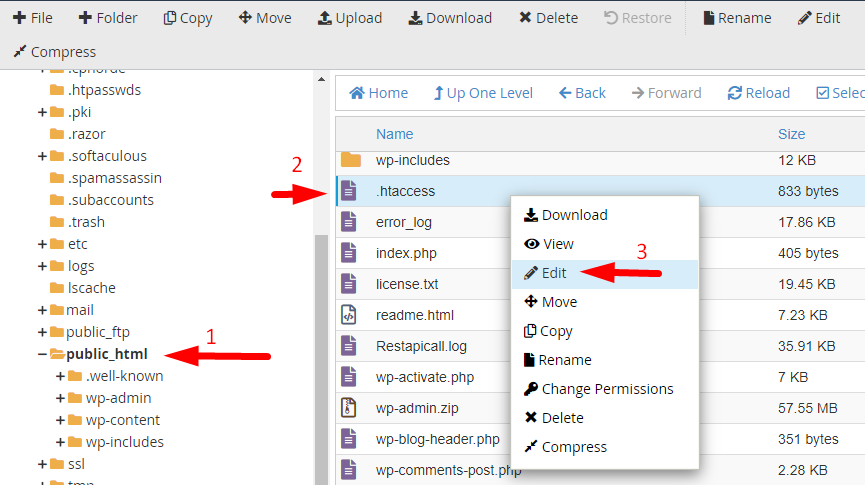Screen dimensions: 865x485
Task: Click the toolbar Rename button
Action: 737,18
